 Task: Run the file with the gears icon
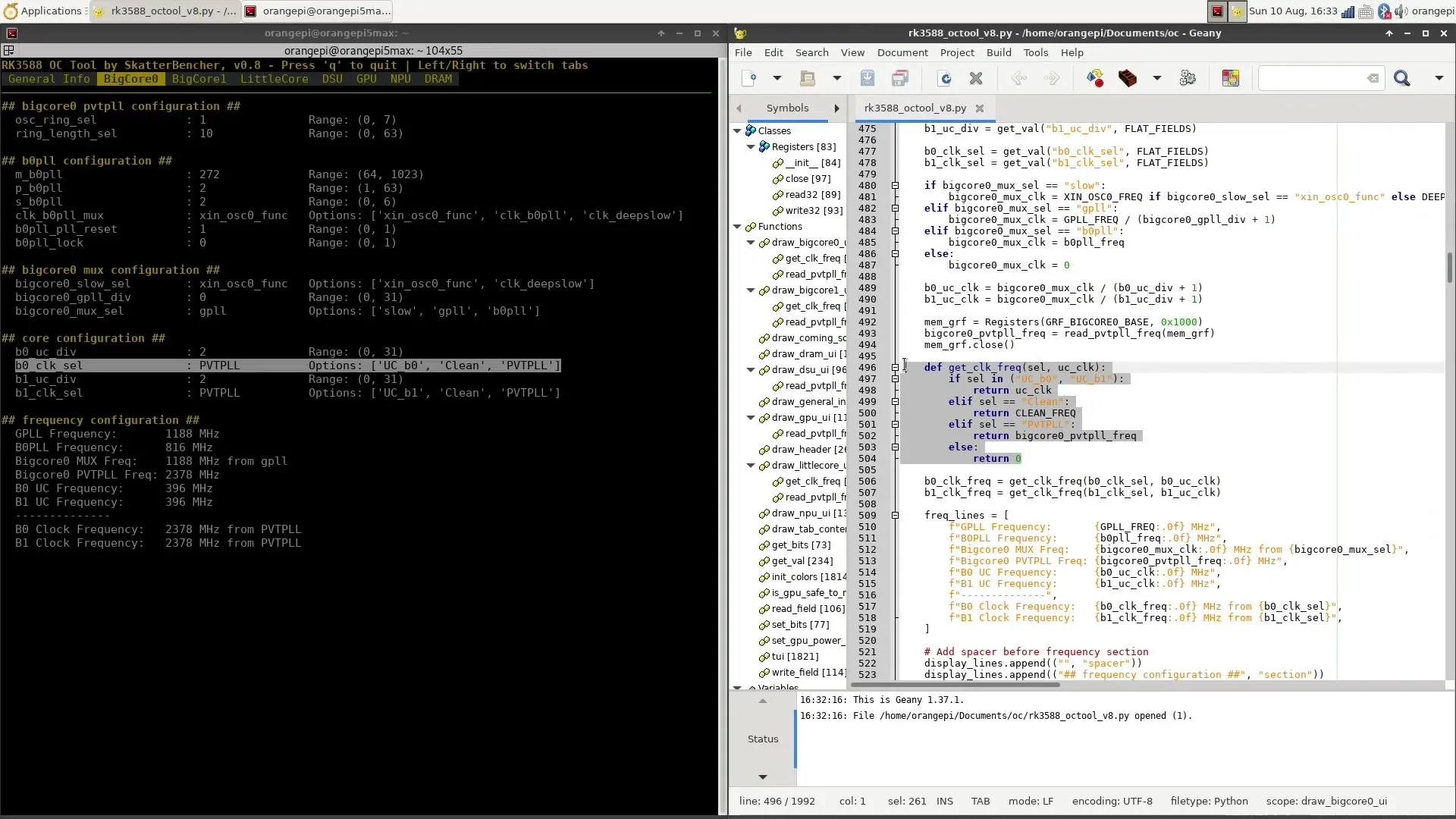pos(1188,78)
